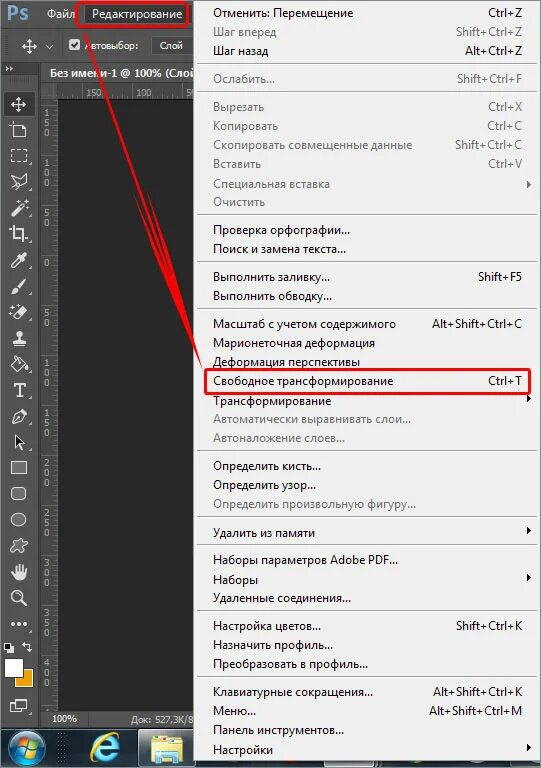Open the Редактирование menu

[137, 14]
